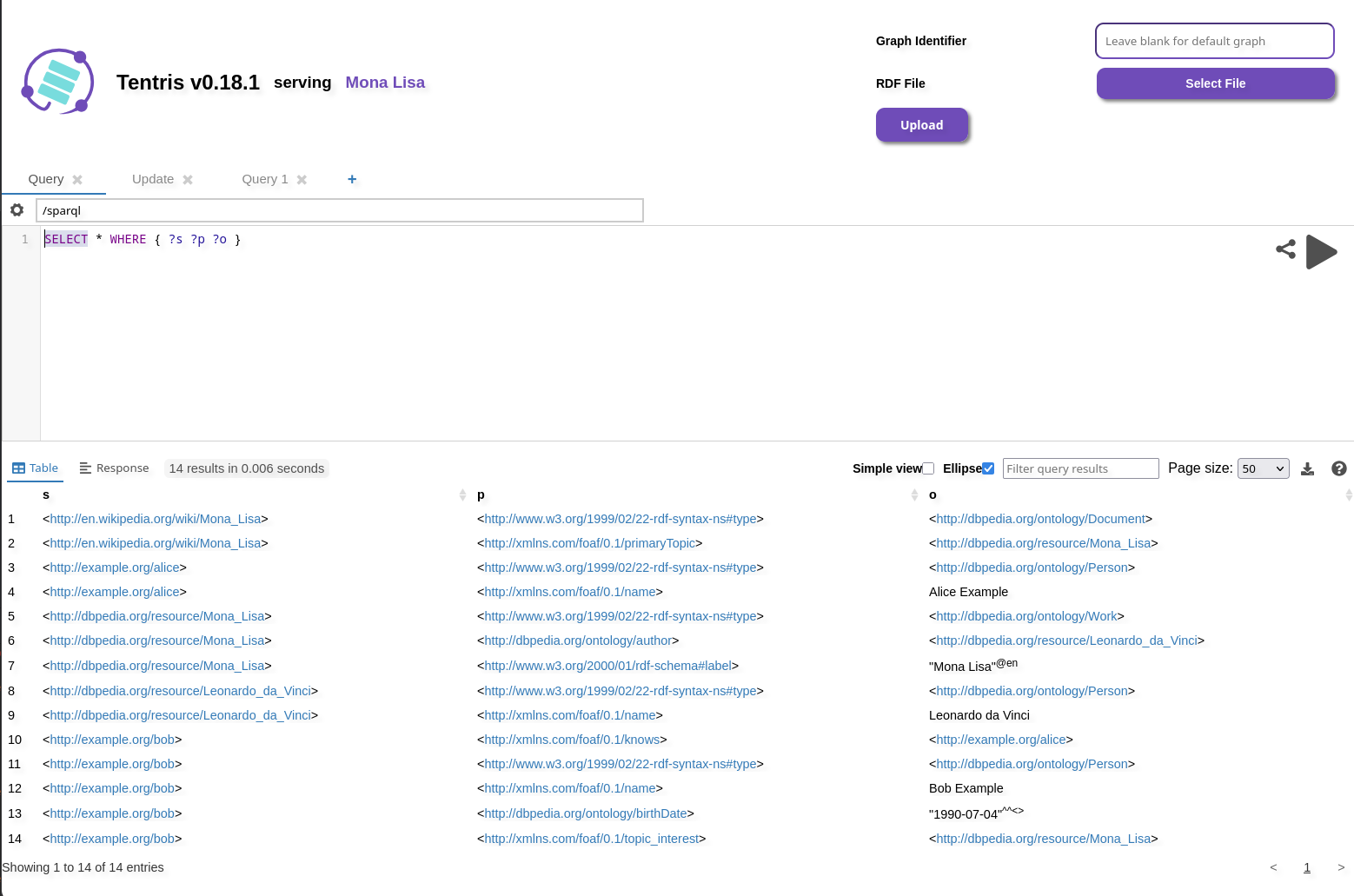Image resolution: width=1354 pixels, height=896 pixels.
Task: Show the Response results view
Action: click(x=114, y=468)
